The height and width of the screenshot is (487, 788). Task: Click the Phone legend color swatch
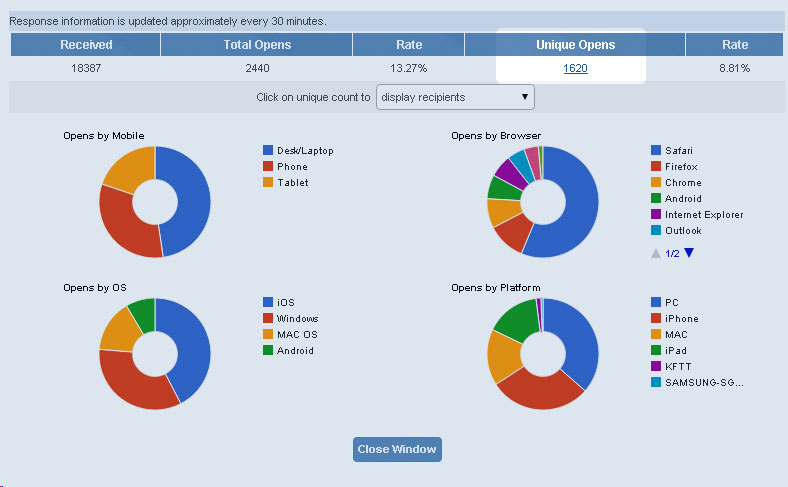click(268, 166)
